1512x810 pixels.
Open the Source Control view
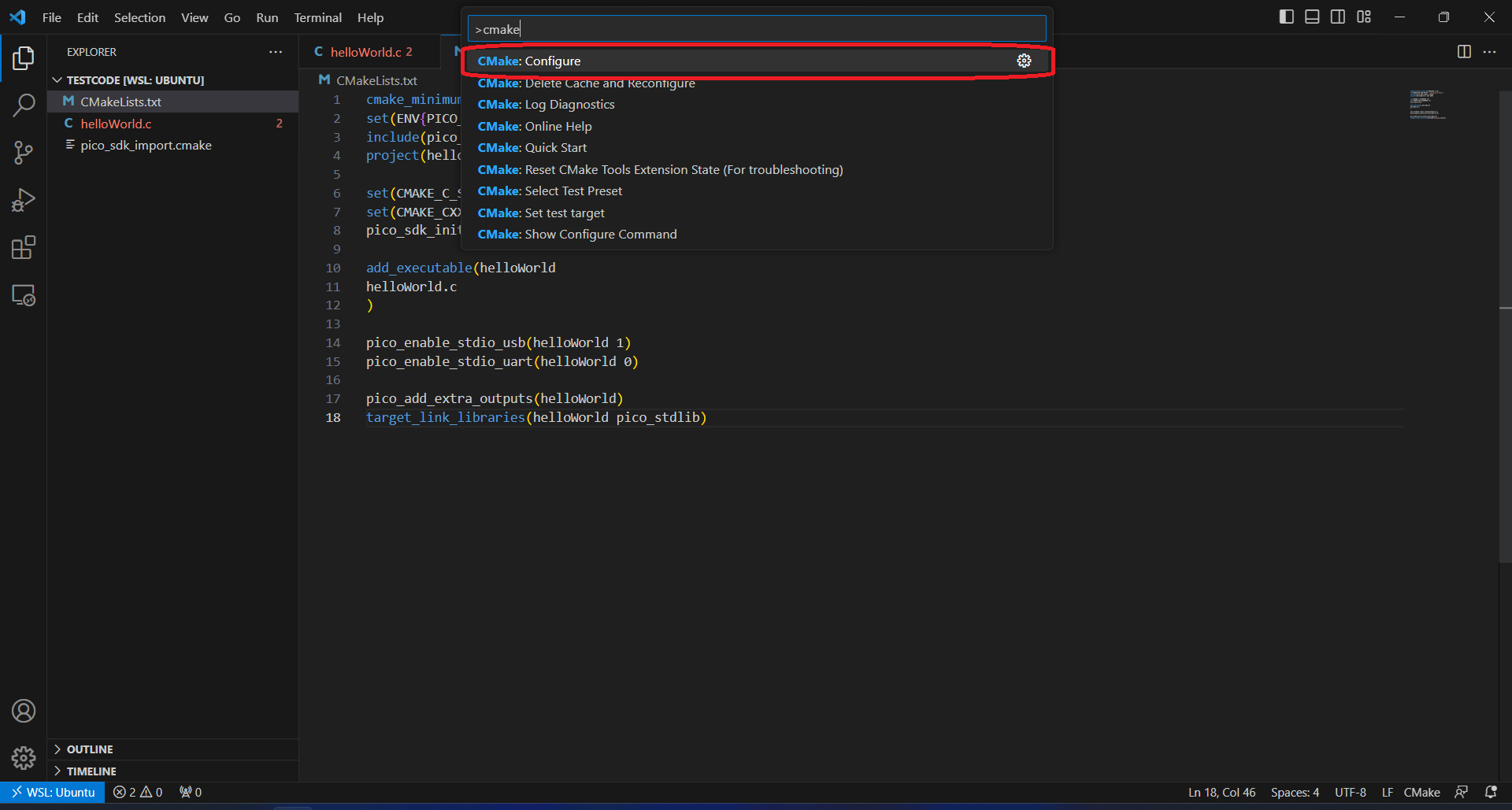coord(24,153)
